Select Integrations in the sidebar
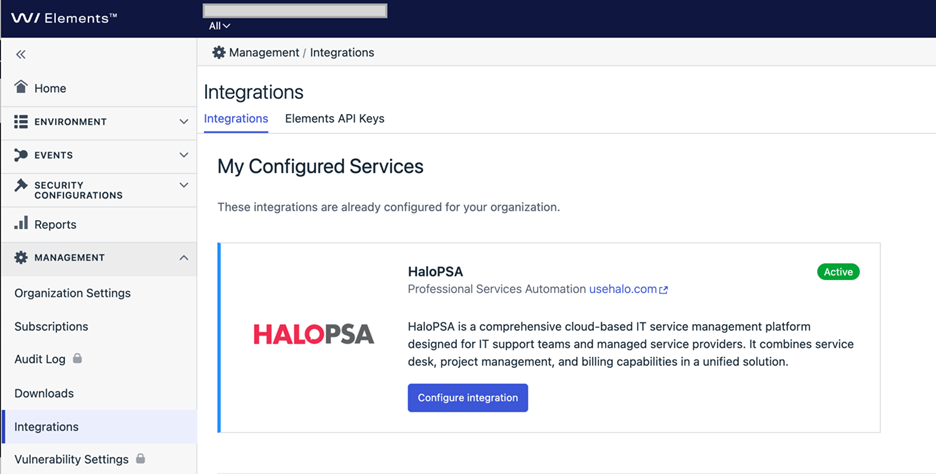The height and width of the screenshot is (474, 936). pyautogui.click(x=98, y=427)
